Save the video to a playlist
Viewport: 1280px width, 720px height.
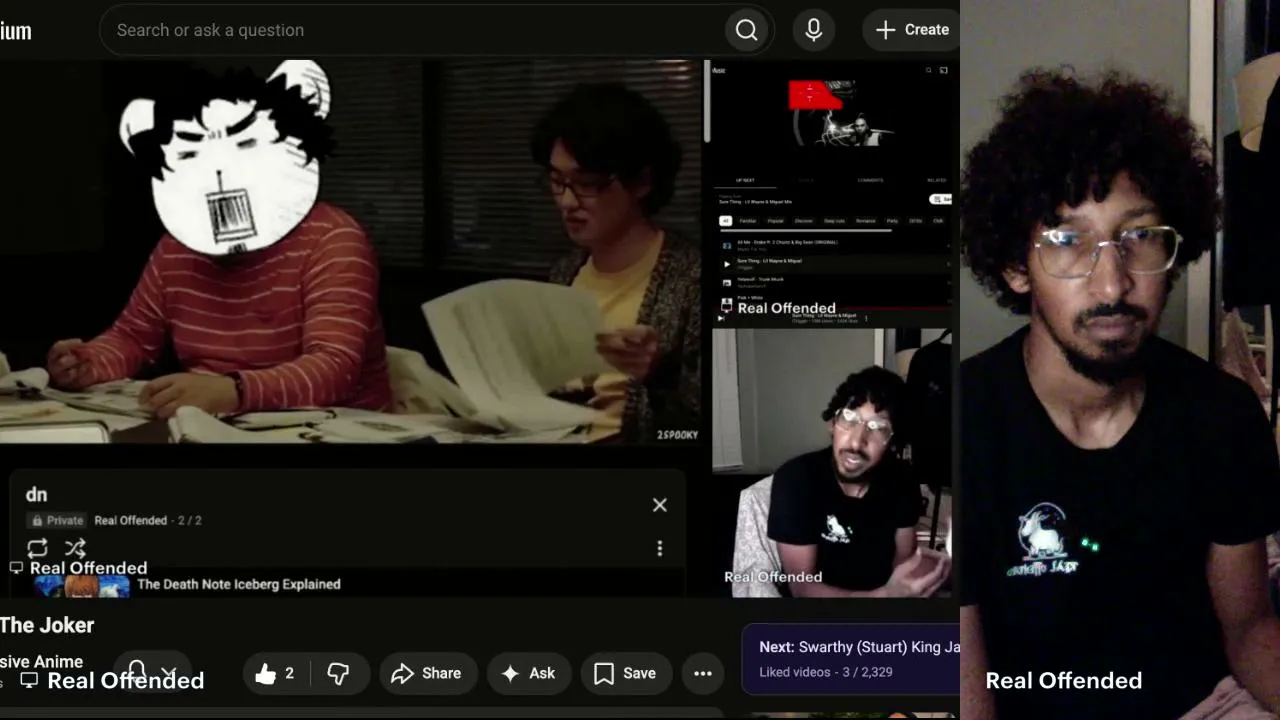click(x=626, y=674)
